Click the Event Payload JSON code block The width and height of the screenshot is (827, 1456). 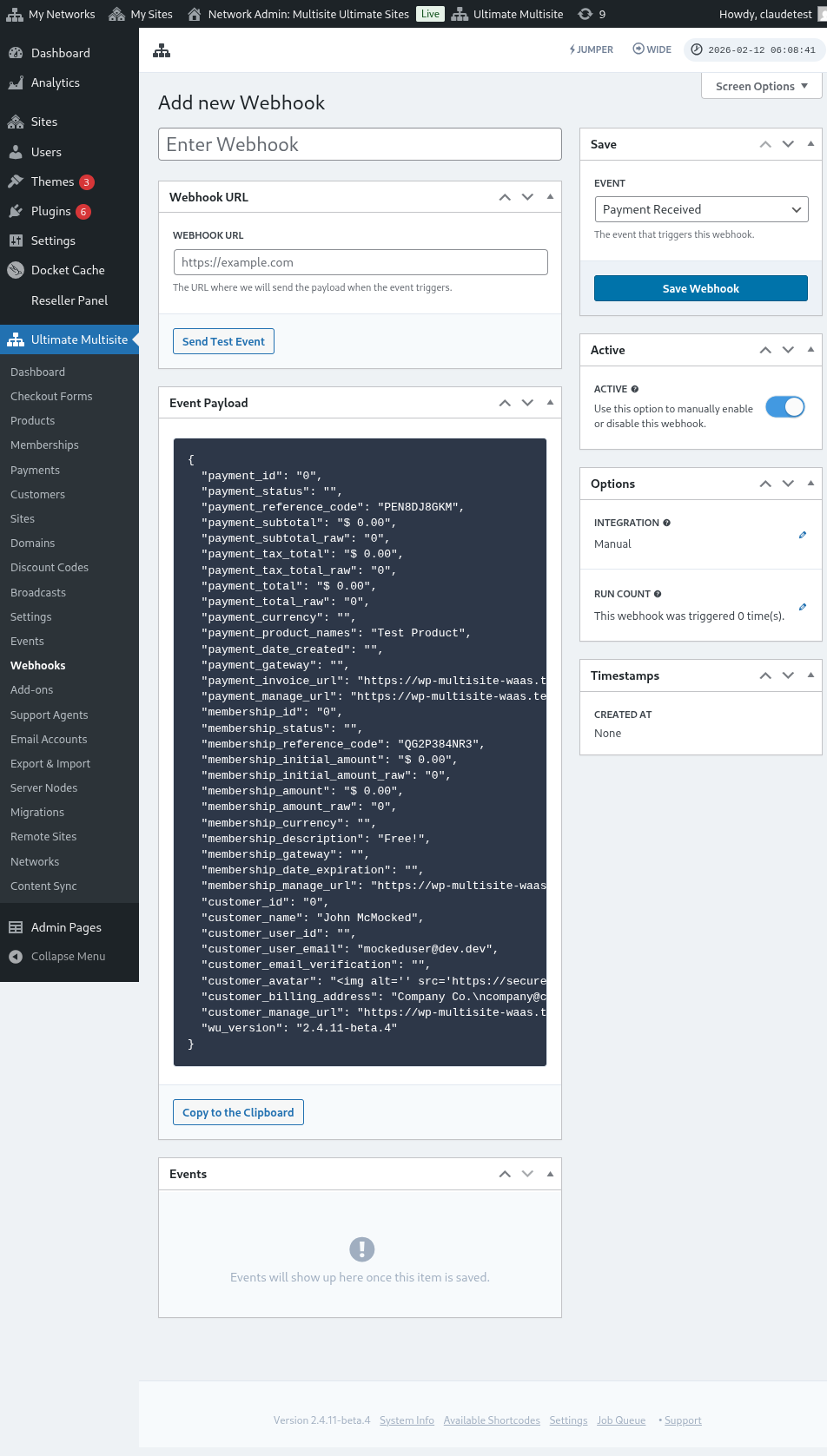360,752
